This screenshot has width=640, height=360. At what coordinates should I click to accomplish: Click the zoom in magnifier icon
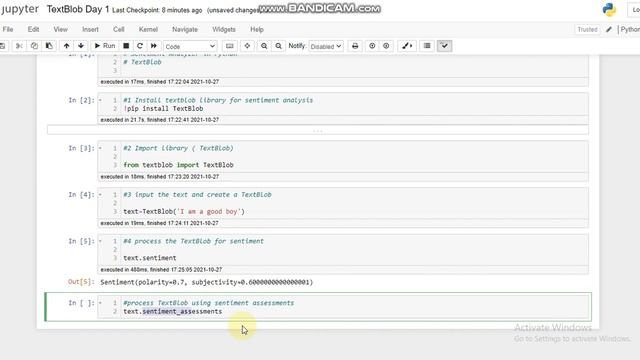[x=264, y=46]
